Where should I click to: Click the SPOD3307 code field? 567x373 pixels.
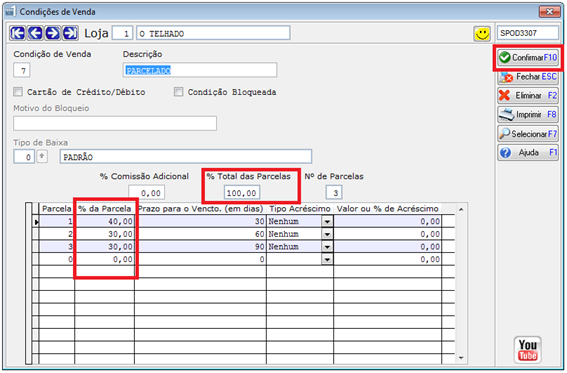click(x=528, y=33)
